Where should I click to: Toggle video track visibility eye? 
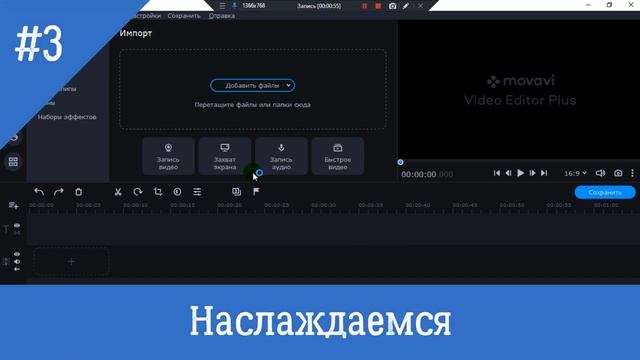click(17, 254)
